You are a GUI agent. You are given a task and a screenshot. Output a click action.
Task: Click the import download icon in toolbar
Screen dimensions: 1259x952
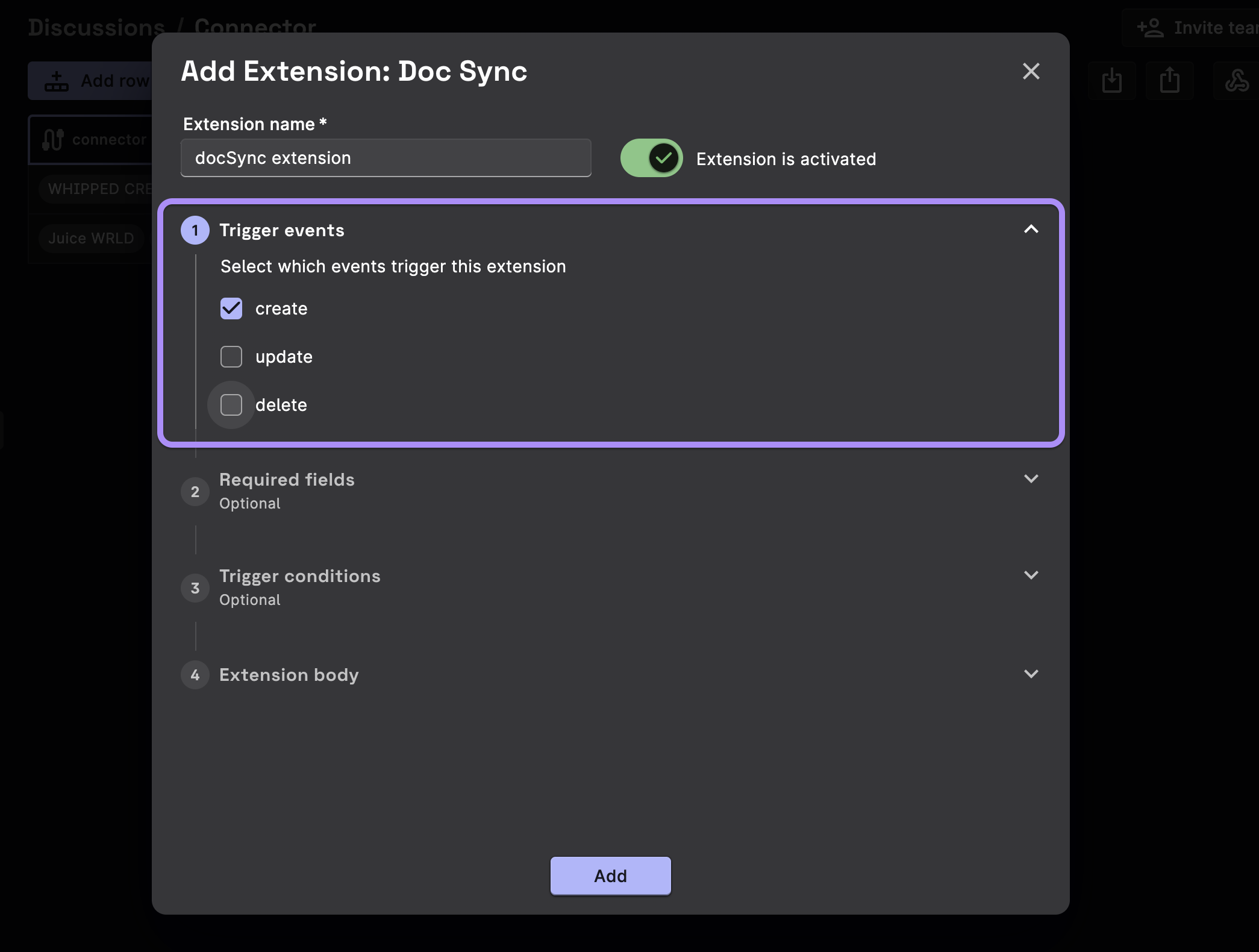click(x=1111, y=80)
